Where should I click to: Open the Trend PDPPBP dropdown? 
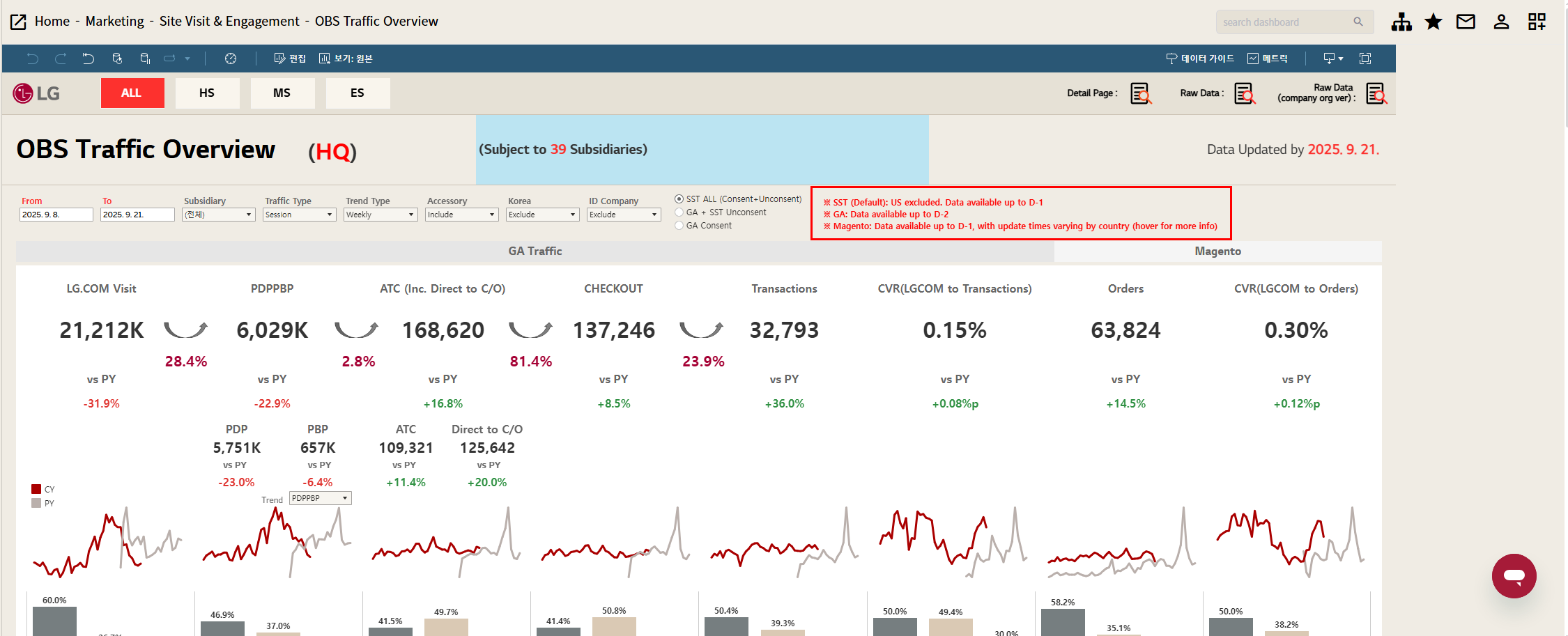[321, 498]
